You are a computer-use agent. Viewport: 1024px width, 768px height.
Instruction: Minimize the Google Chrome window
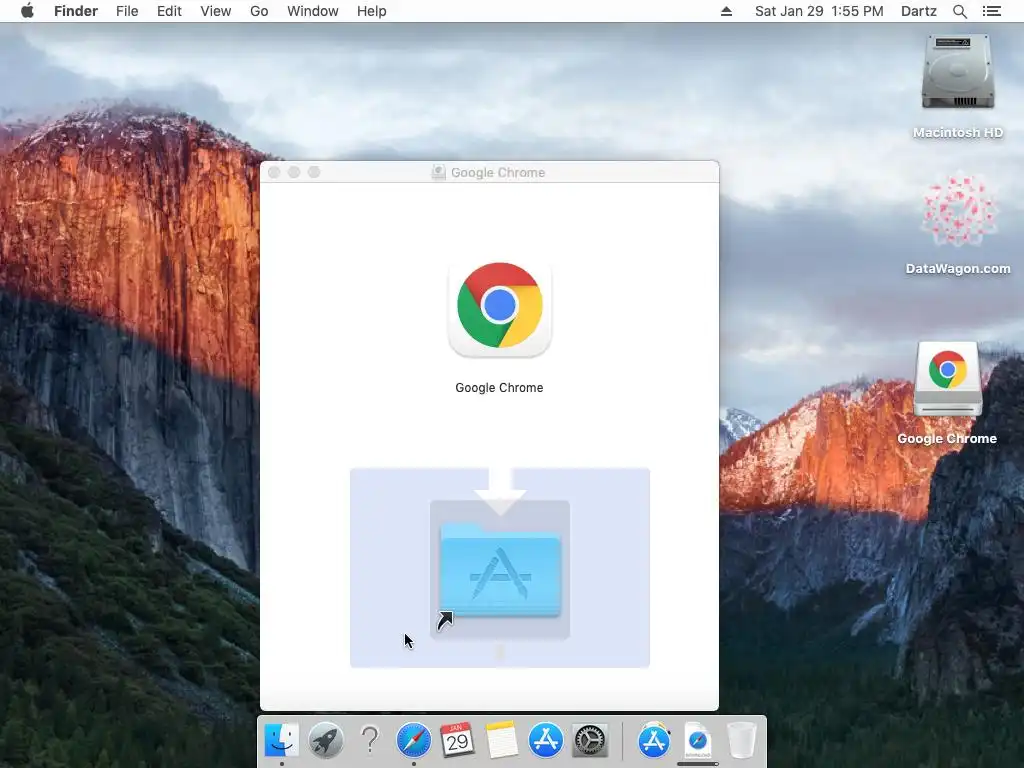click(294, 172)
